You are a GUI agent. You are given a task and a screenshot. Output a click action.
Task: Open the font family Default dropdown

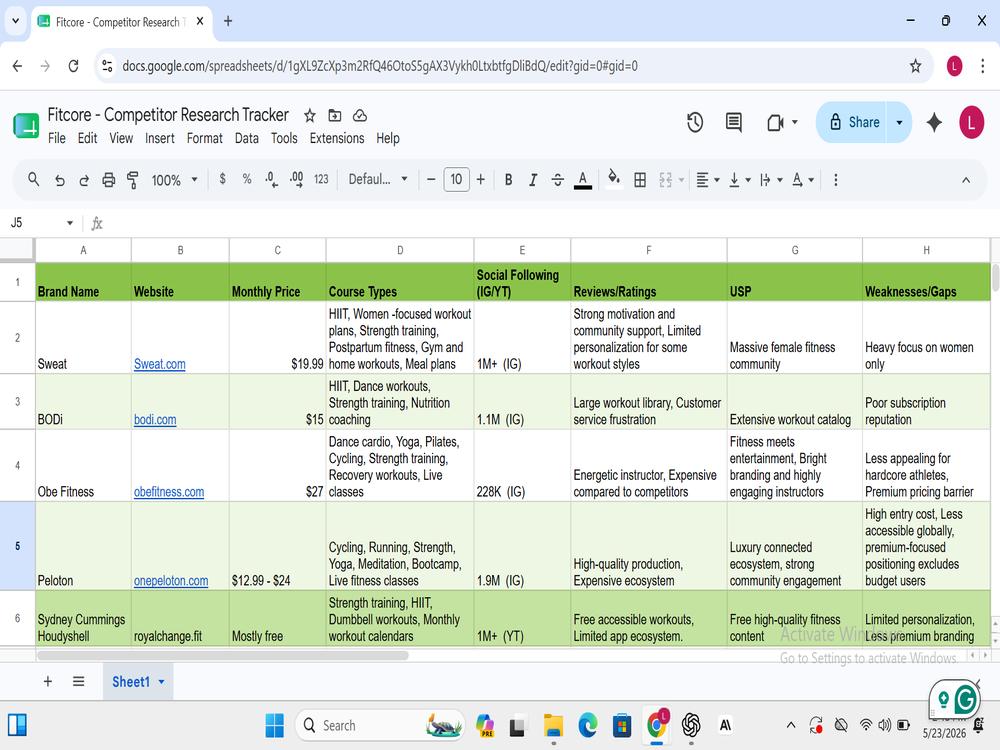pyautogui.click(x=378, y=179)
